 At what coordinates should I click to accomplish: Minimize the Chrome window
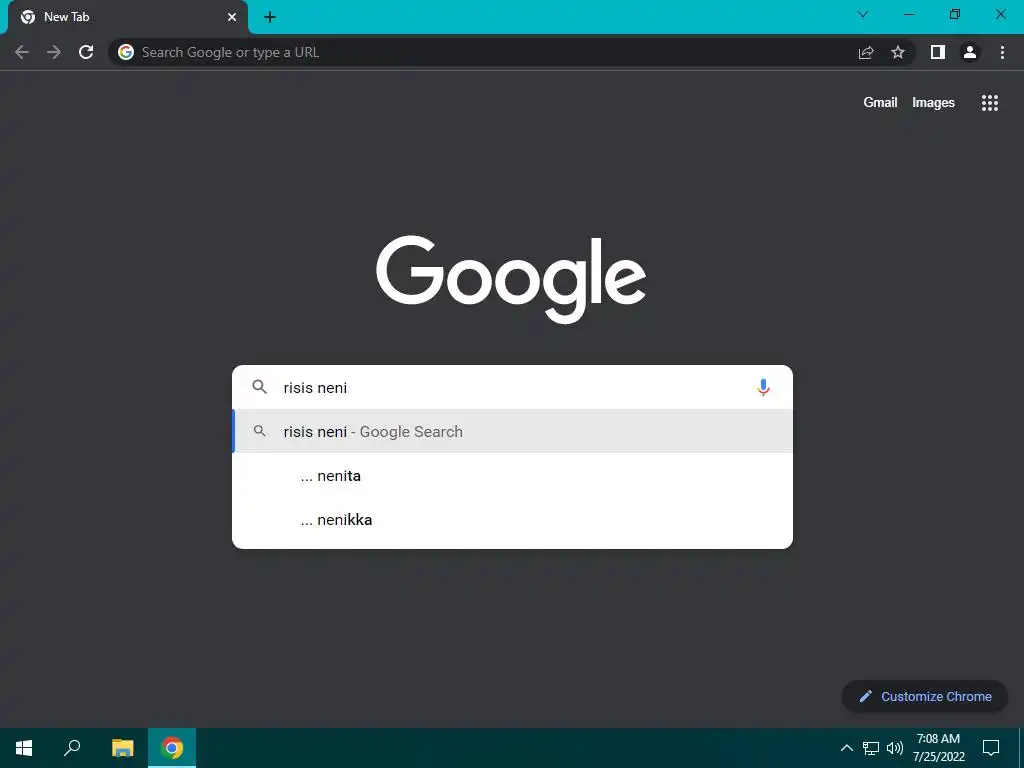[909, 14]
